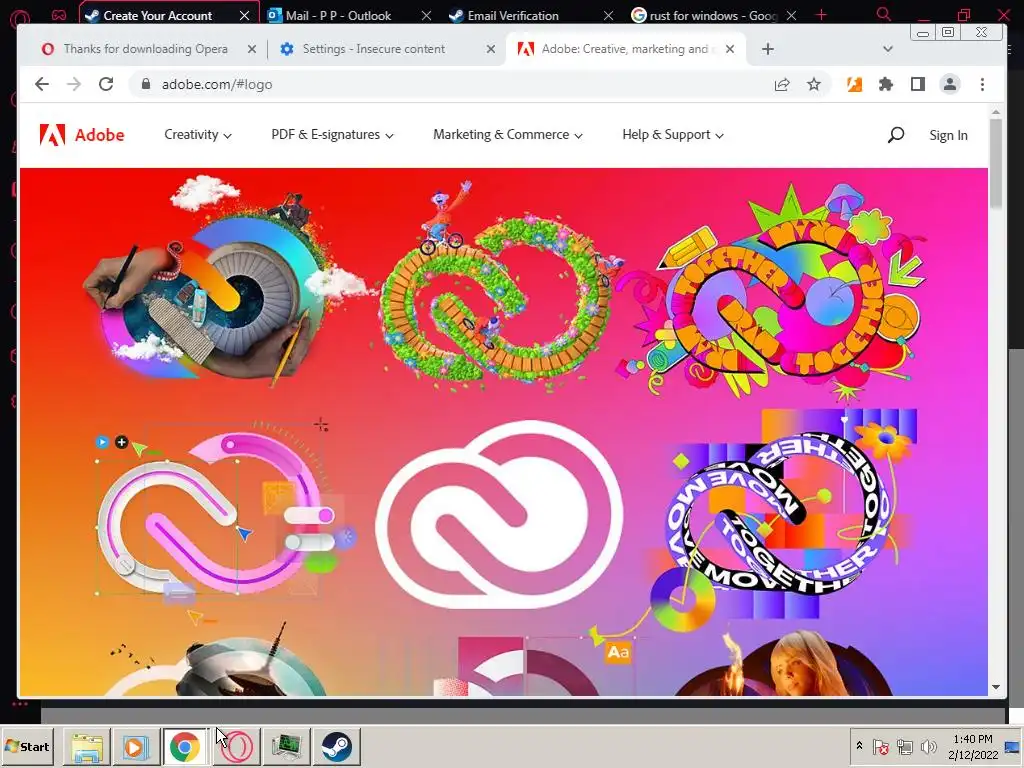
Task: Click the address bar showing adobe.com/#logo
Action: 451,84
